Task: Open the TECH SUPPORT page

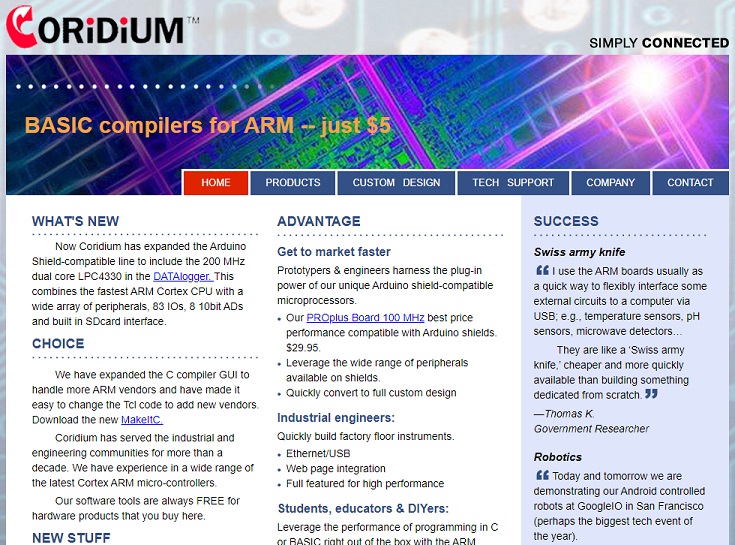Action: (513, 183)
